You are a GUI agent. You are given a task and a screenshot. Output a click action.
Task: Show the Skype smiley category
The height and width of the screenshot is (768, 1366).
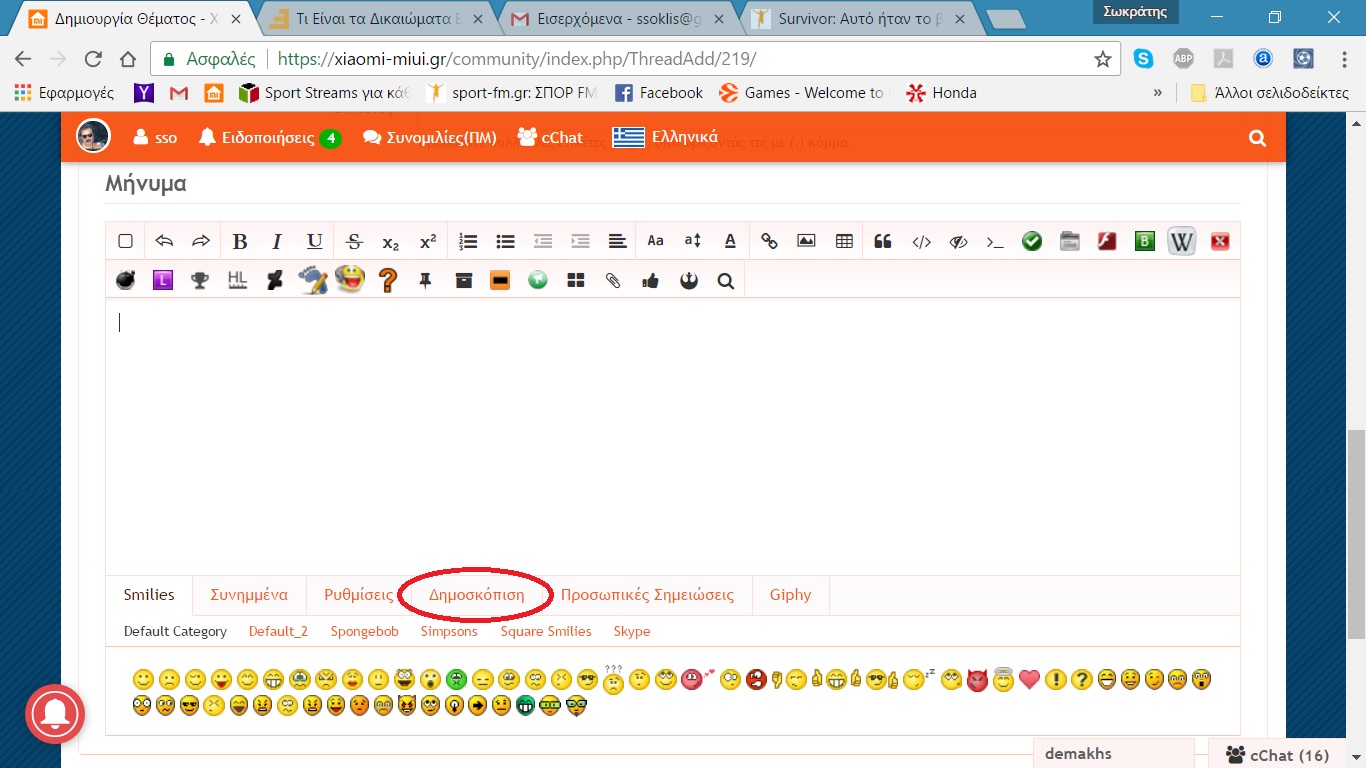click(x=632, y=631)
